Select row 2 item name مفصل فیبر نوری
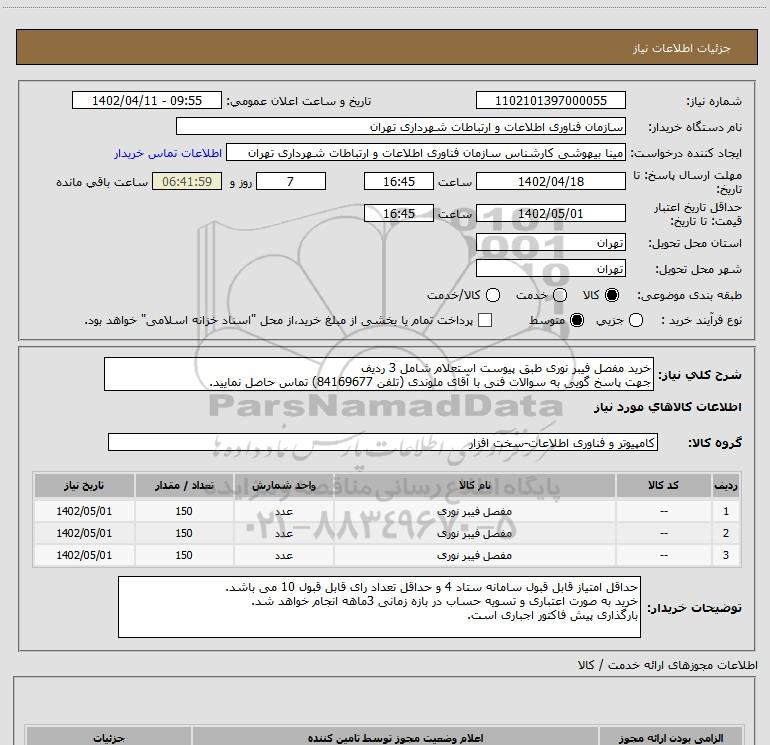770x745 pixels. [474, 533]
